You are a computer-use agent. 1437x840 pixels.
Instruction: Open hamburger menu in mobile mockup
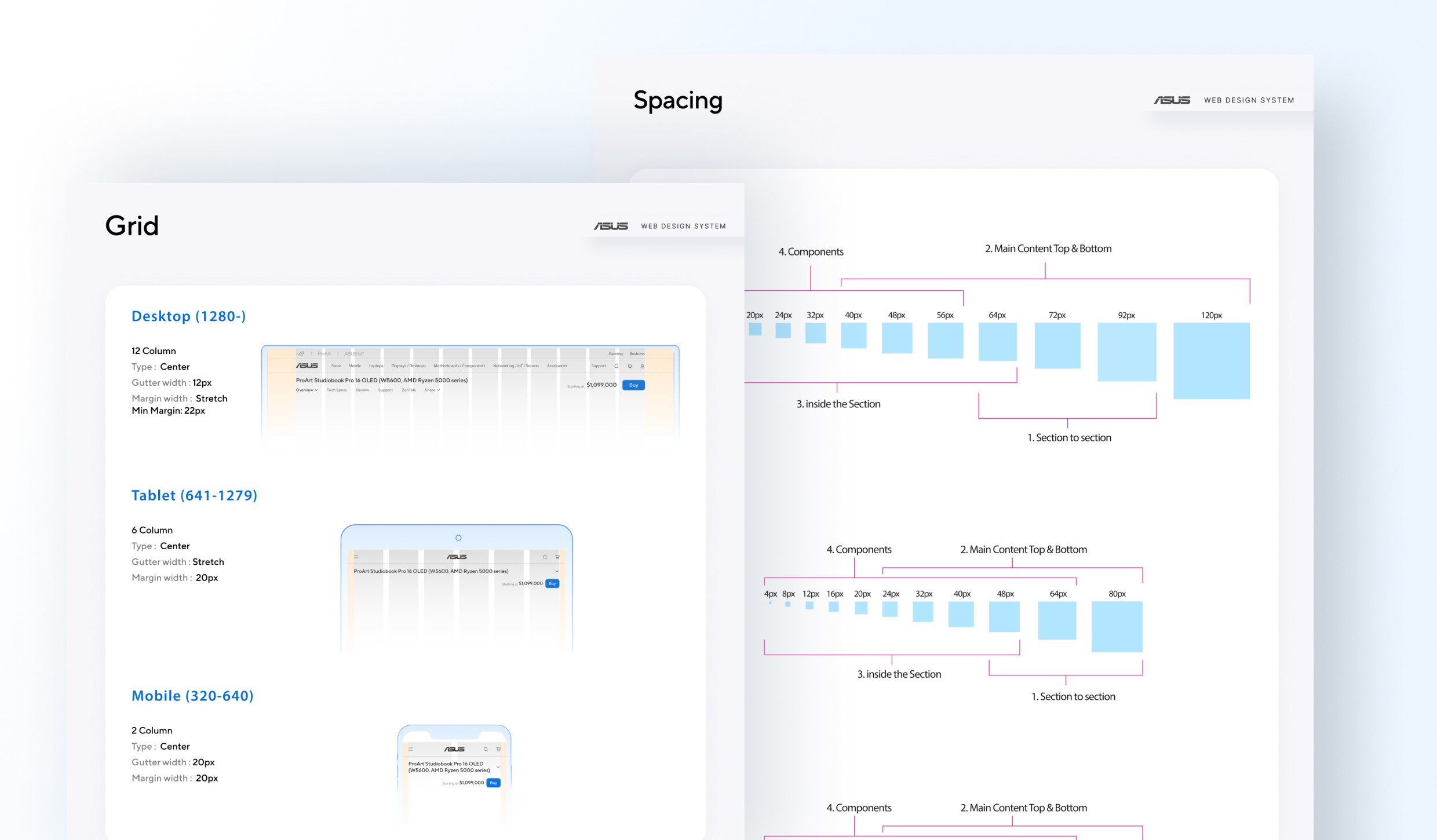[411, 749]
